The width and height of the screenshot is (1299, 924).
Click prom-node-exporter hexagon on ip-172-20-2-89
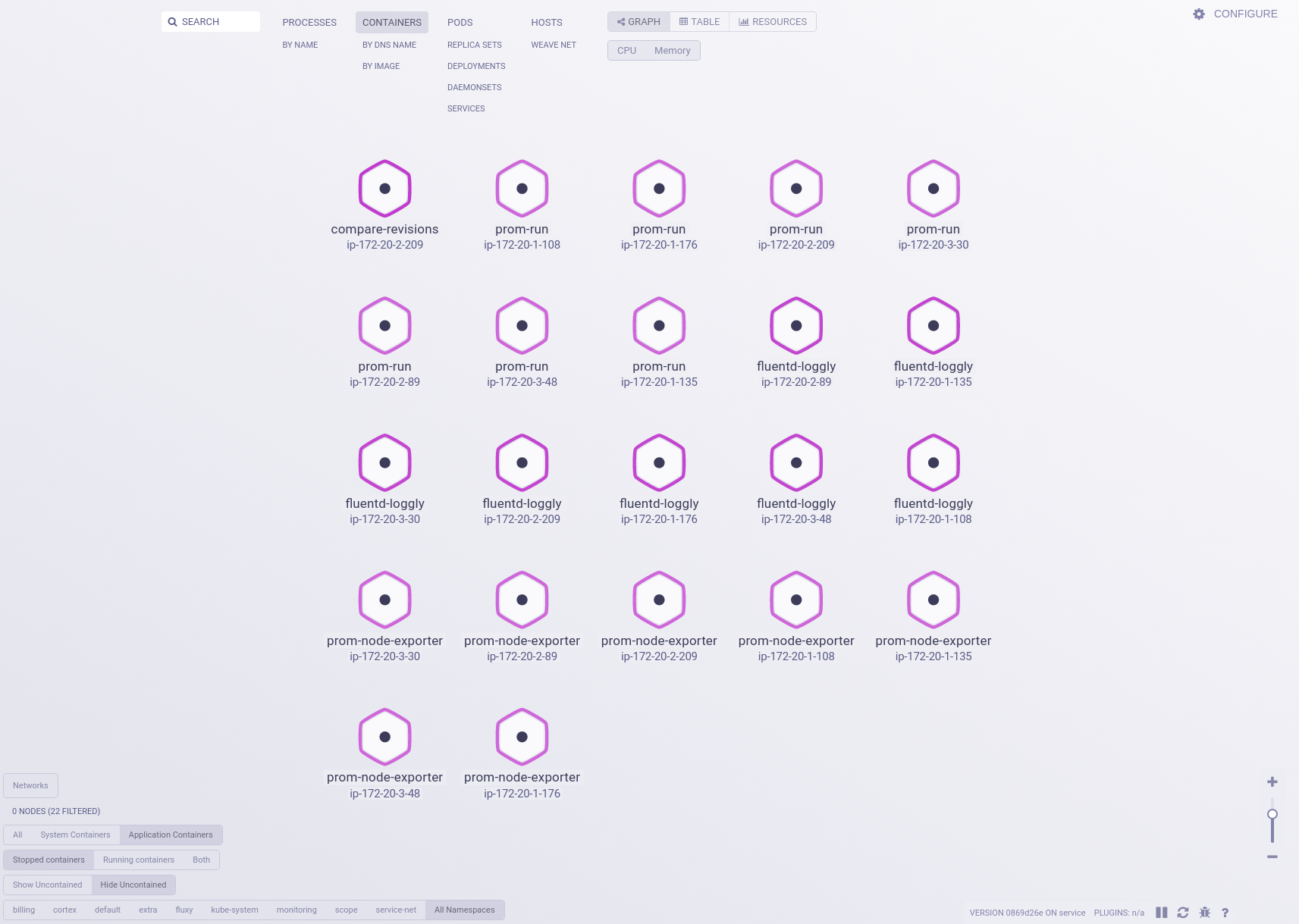pos(522,600)
